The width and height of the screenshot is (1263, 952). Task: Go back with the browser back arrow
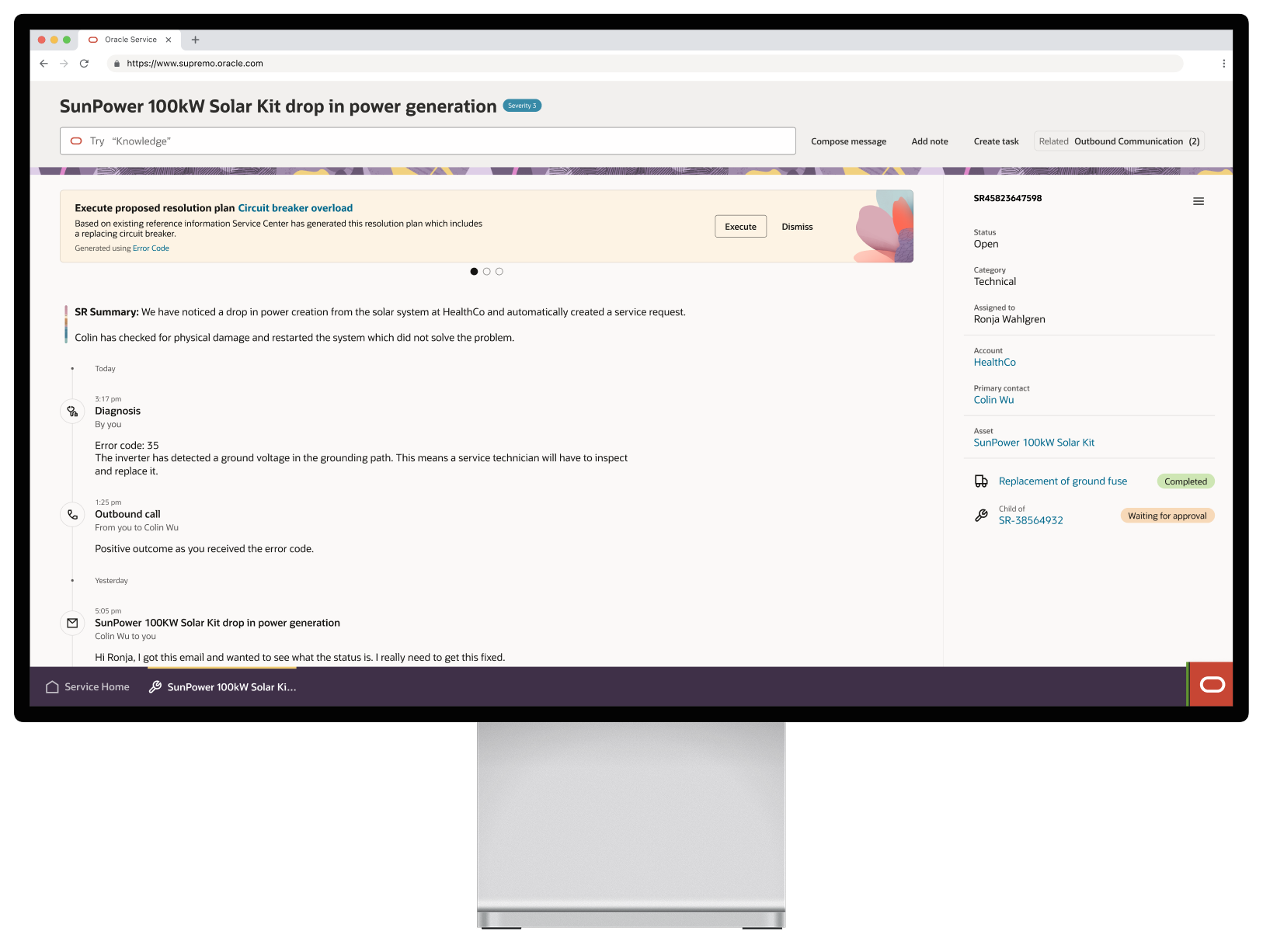[43, 64]
